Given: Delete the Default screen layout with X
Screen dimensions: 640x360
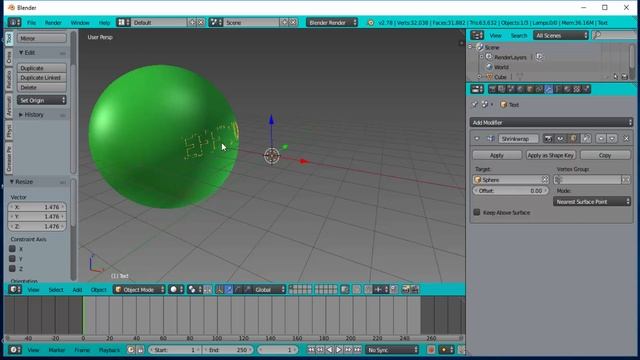Looking at the screenshot, I should [x=201, y=22].
